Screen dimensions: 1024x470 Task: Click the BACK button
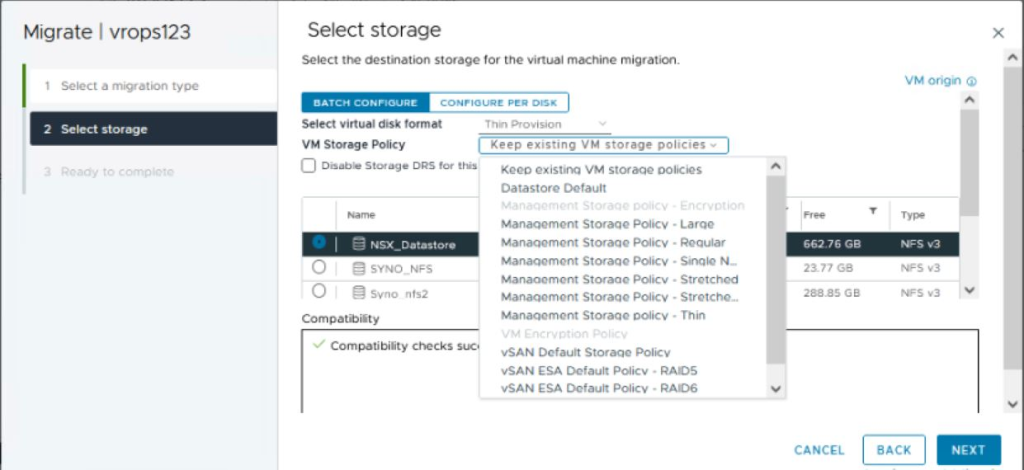[894, 450]
